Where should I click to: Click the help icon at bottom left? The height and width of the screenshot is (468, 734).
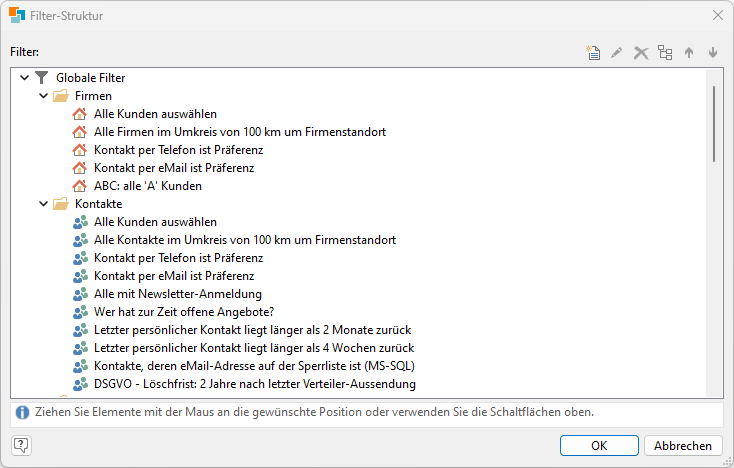click(x=21, y=446)
